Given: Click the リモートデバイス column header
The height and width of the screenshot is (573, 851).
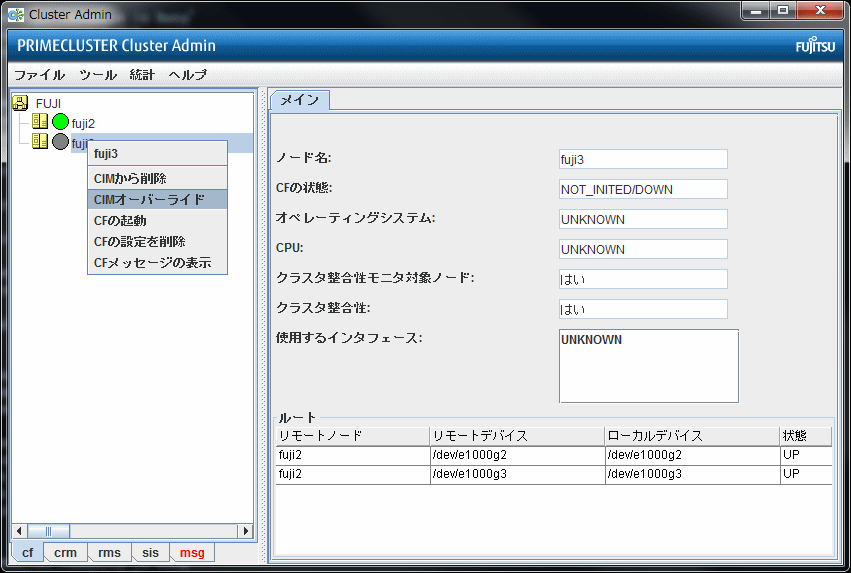Looking at the screenshot, I should point(517,436).
